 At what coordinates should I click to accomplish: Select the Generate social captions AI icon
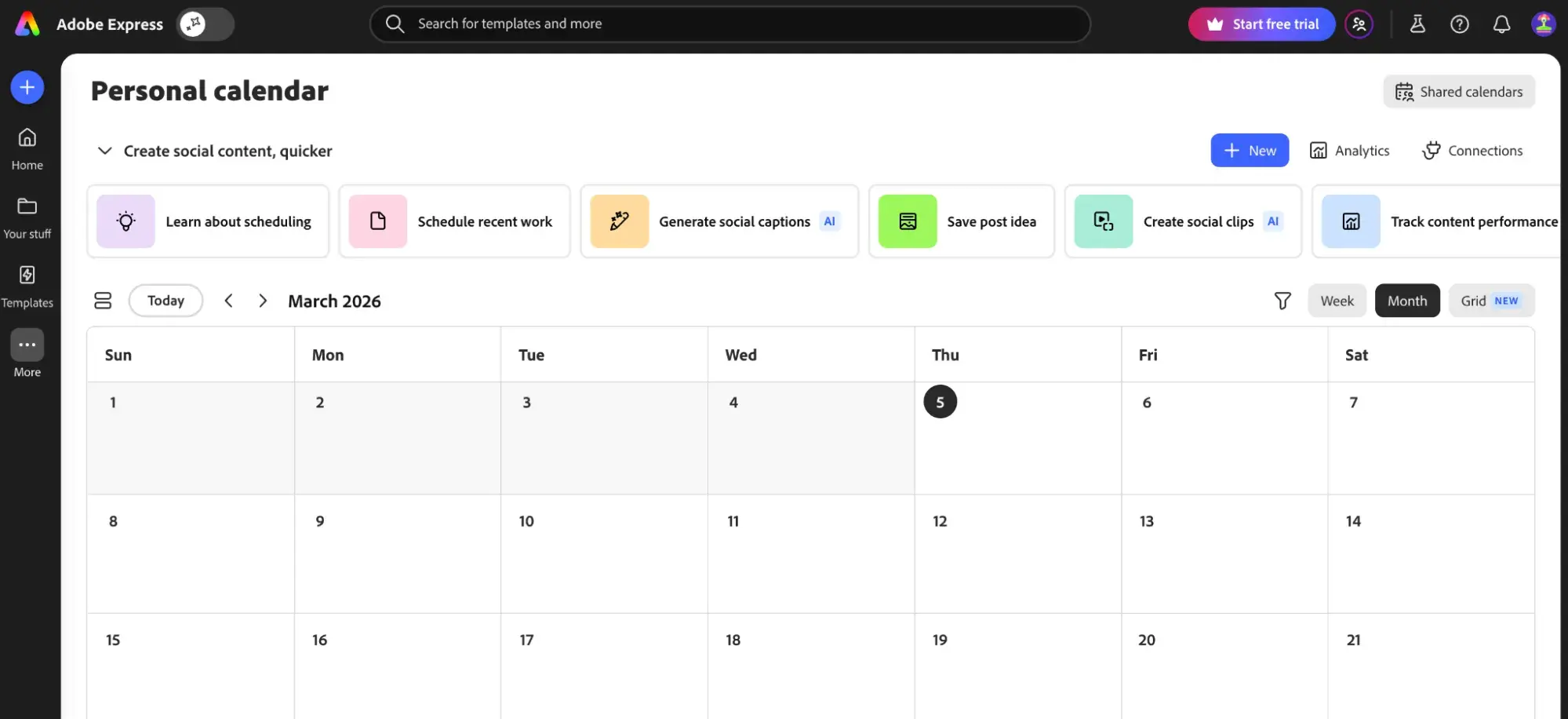click(619, 221)
